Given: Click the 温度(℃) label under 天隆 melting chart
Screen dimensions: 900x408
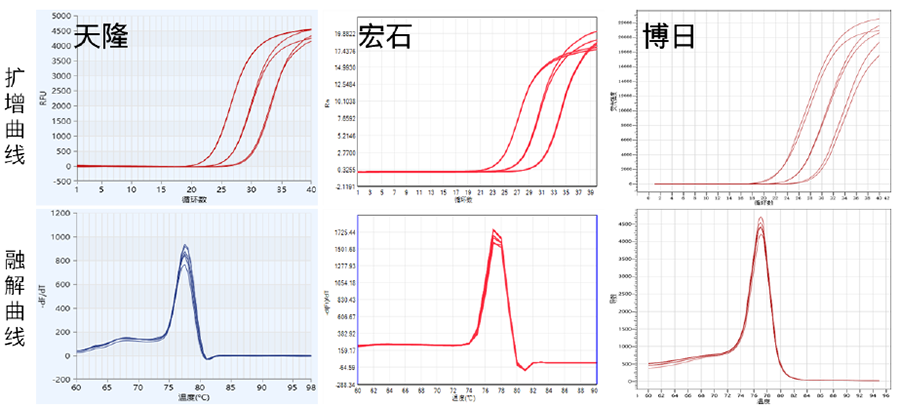Looking at the screenshot, I should click(x=193, y=397).
